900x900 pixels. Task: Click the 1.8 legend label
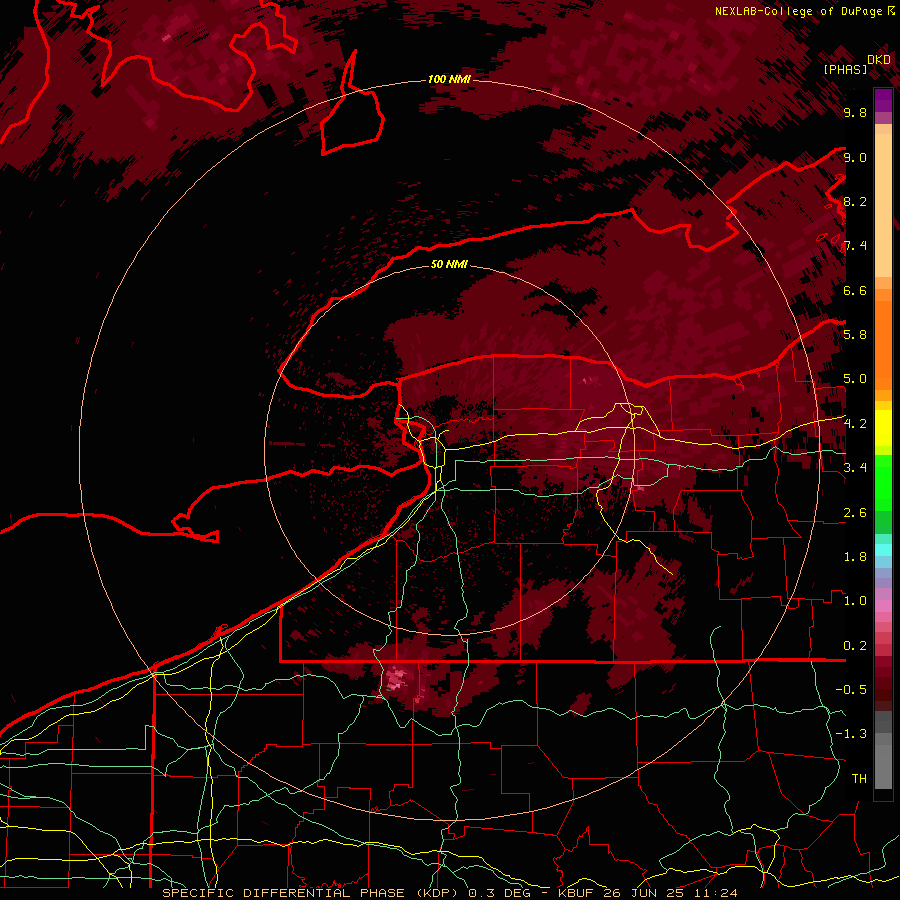click(x=855, y=557)
